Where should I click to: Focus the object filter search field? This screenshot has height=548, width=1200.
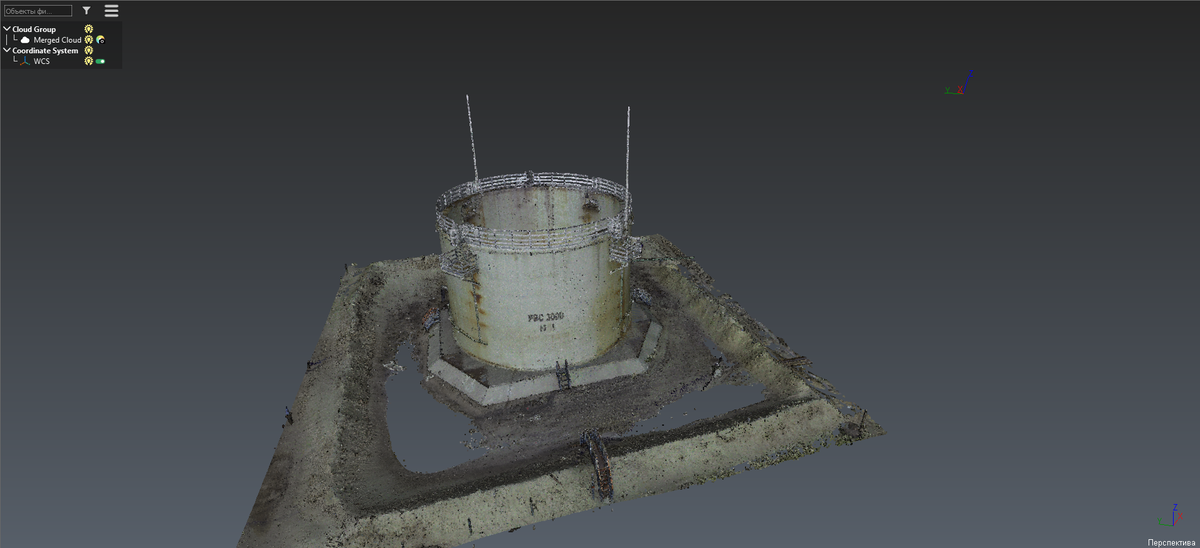coord(38,11)
